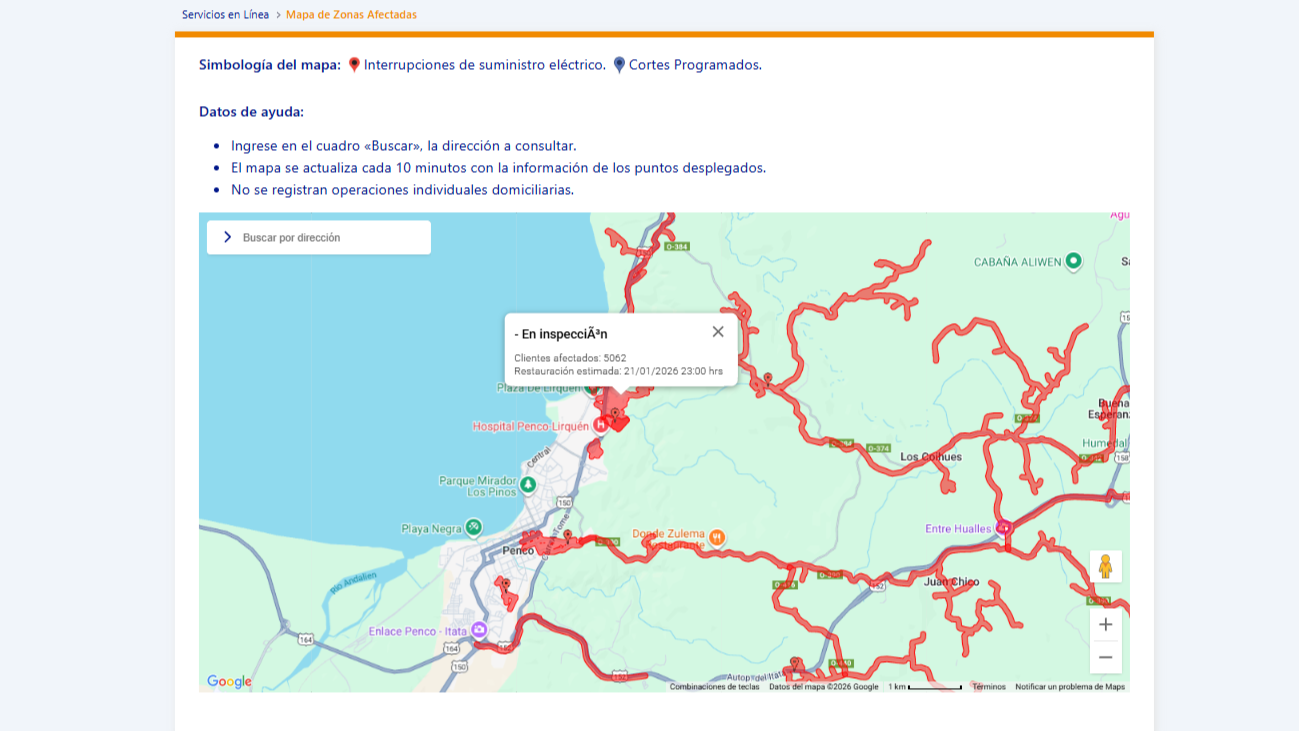Zoom out of the map

click(x=1105, y=657)
